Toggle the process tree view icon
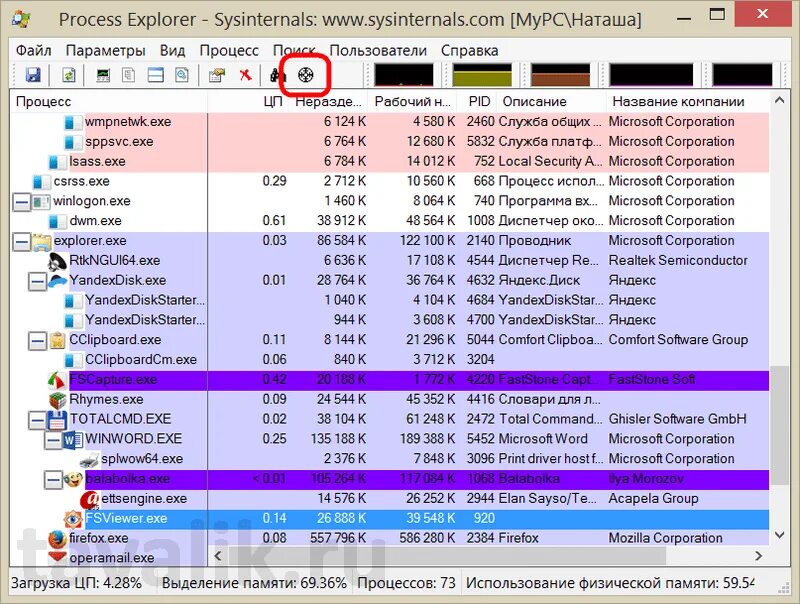The image size is (800, 604). point(129,75)
